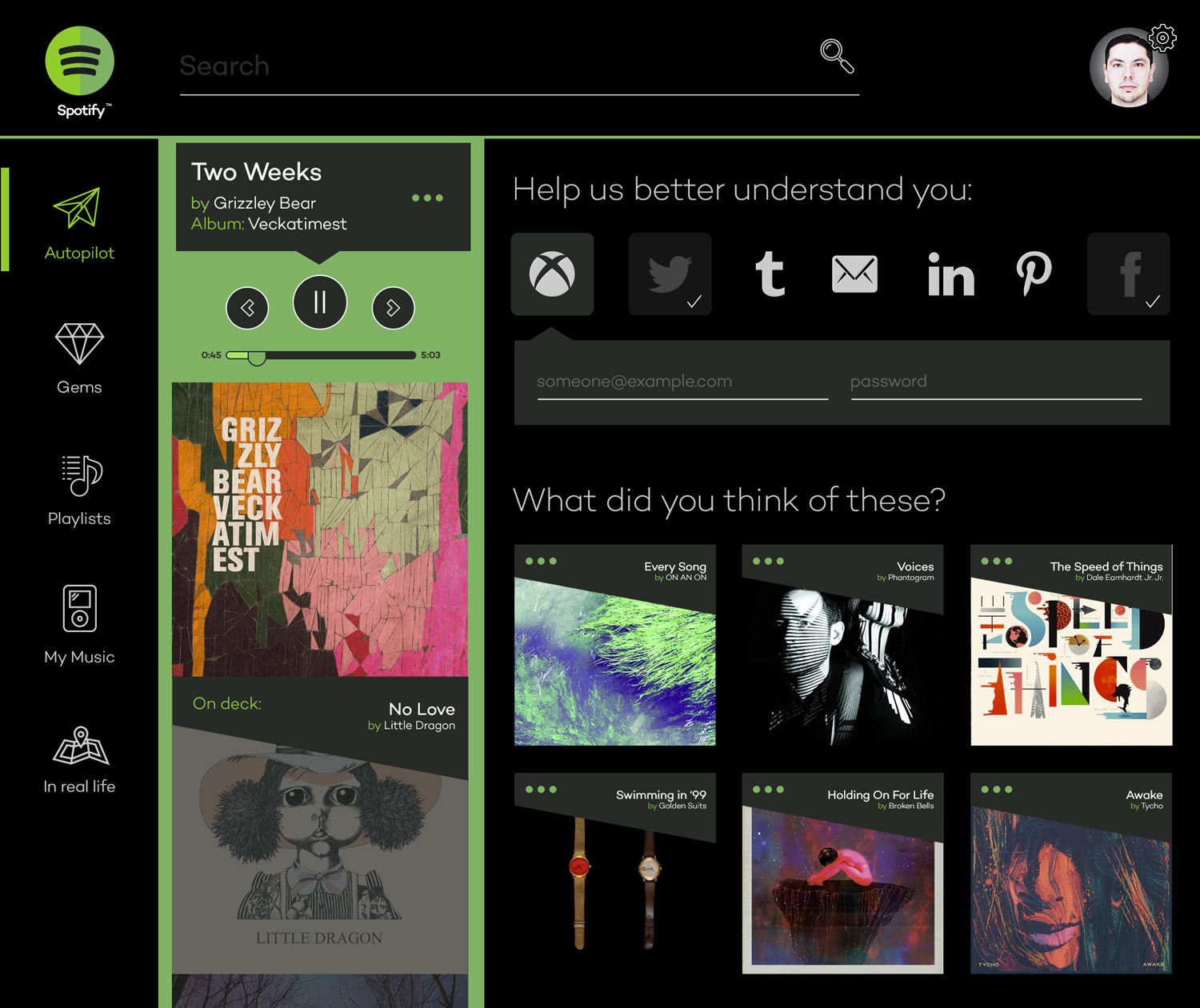1200x1008 pixels.
Task: Open options dots for Two Weeks
Action: (x=427, y=198)
